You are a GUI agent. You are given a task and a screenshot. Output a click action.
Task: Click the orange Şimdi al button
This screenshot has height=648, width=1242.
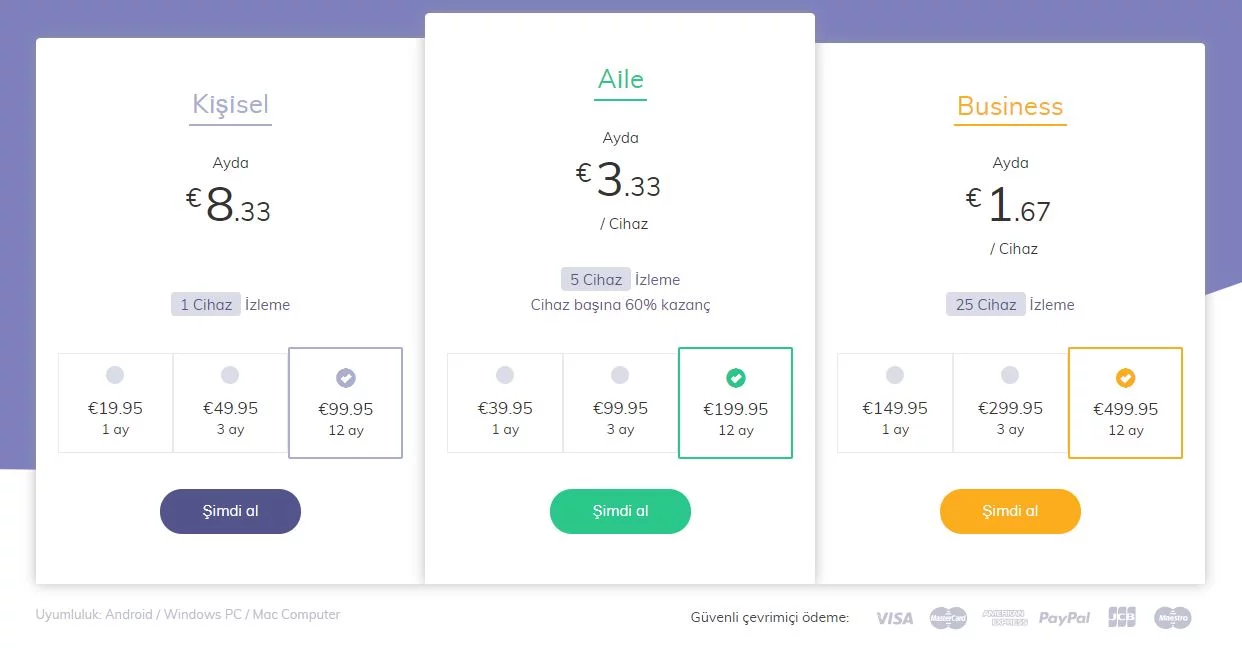(1010, 511)
